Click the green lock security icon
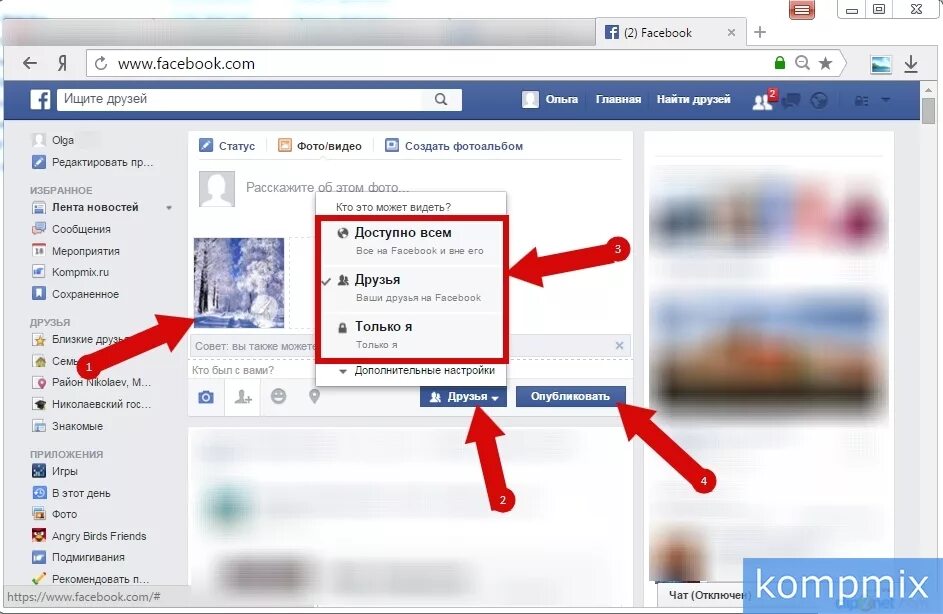This screenshot has height=614, width=943. point(779,63)
